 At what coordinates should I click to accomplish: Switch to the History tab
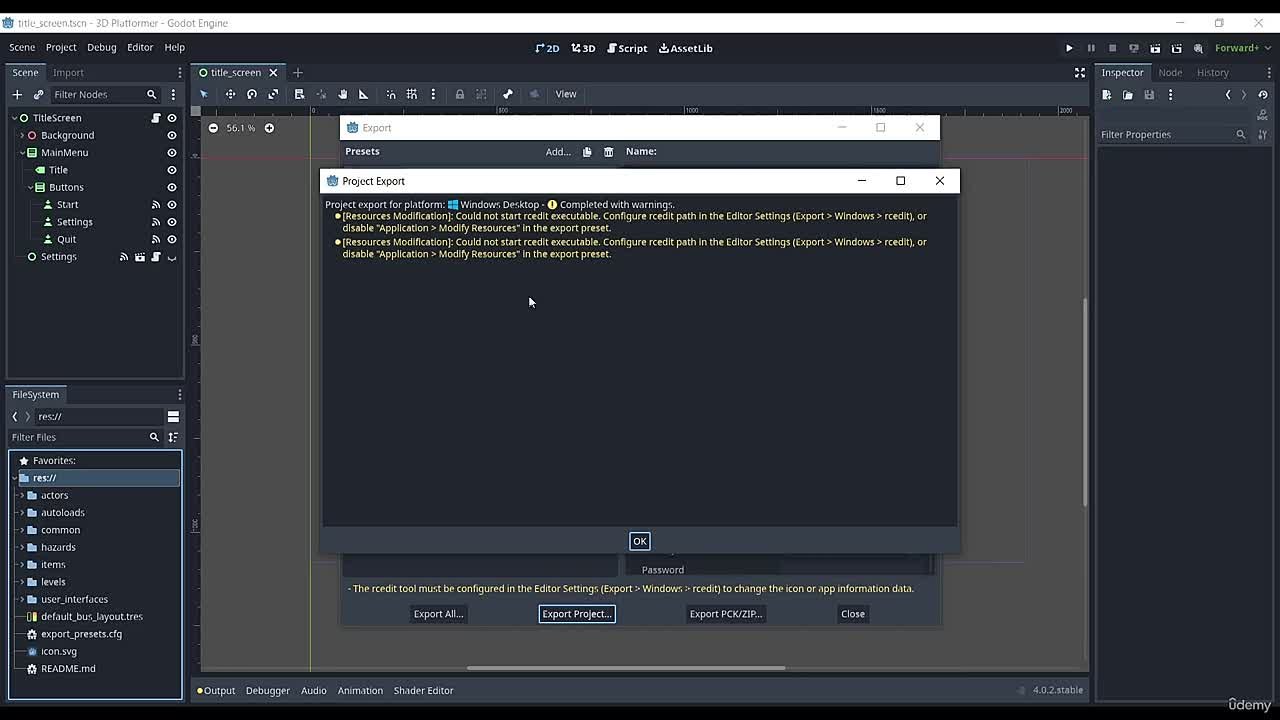[x=1213, y=72]
